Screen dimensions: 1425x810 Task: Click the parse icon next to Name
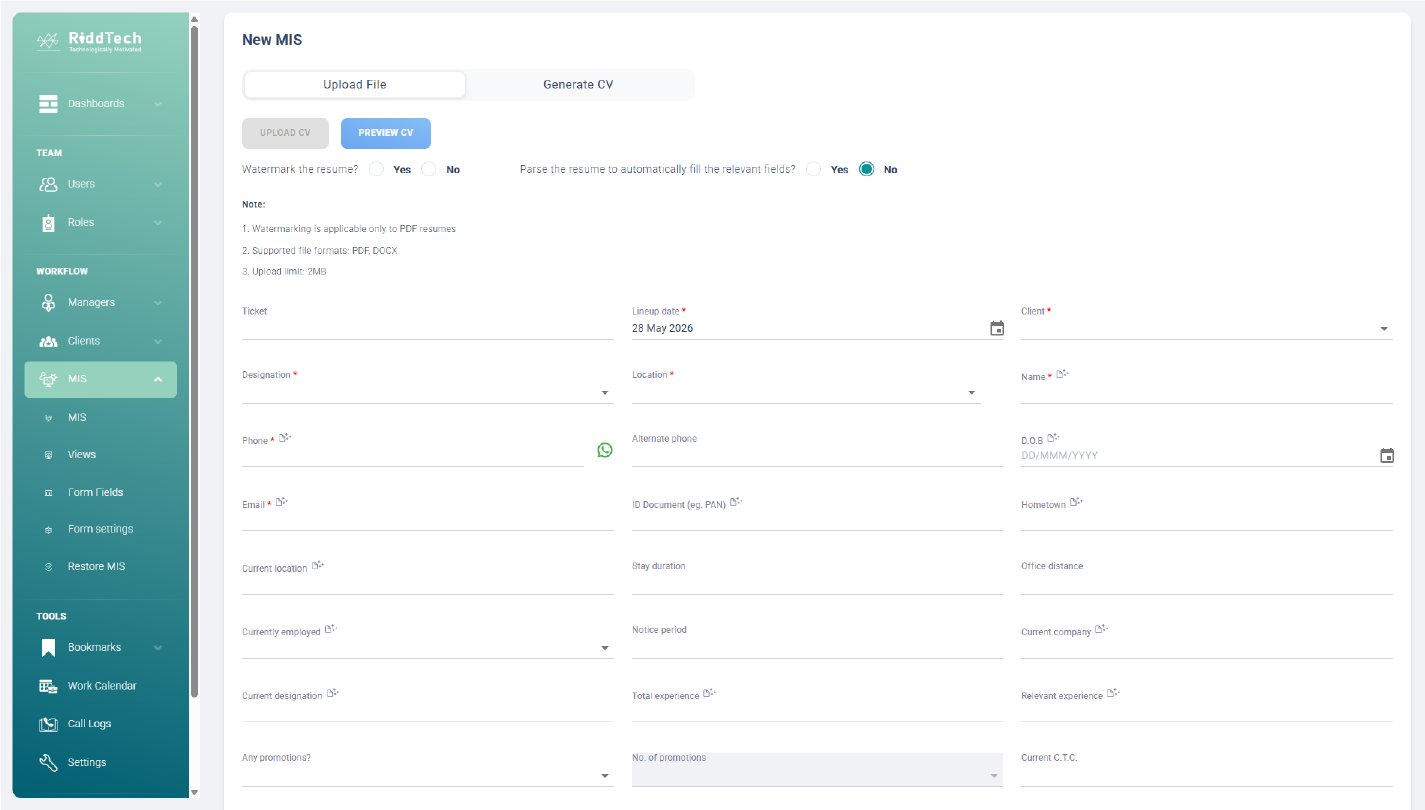coord(1062,375)
